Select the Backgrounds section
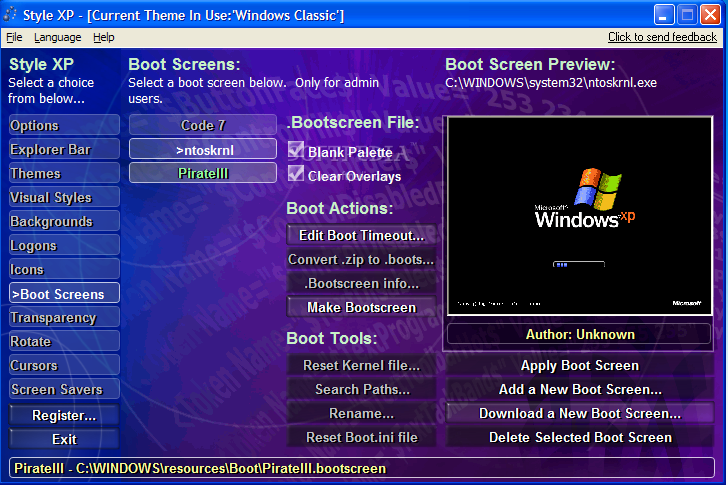The image size is (728, 485). pyautogui.click(x=64, y=221)
